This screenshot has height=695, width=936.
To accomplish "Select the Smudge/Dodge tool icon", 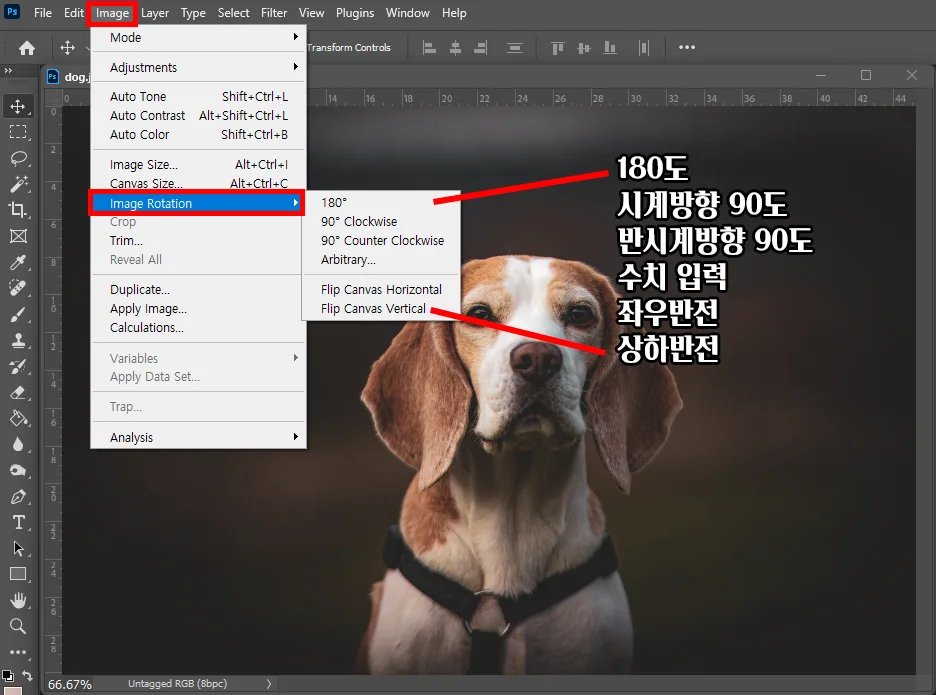I will point(18,470).
